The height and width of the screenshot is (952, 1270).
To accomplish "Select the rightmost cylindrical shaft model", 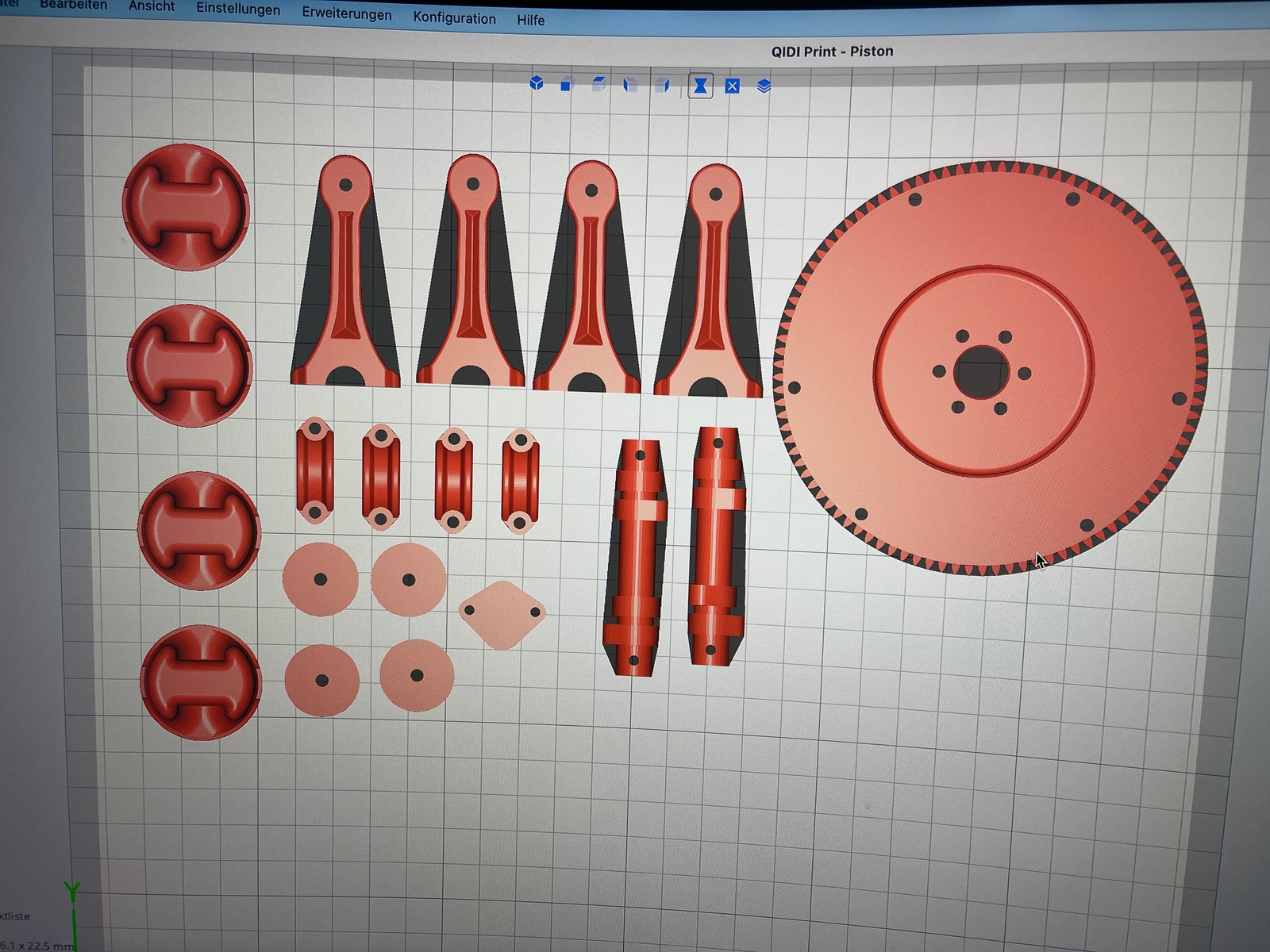I will pos(717,547).
